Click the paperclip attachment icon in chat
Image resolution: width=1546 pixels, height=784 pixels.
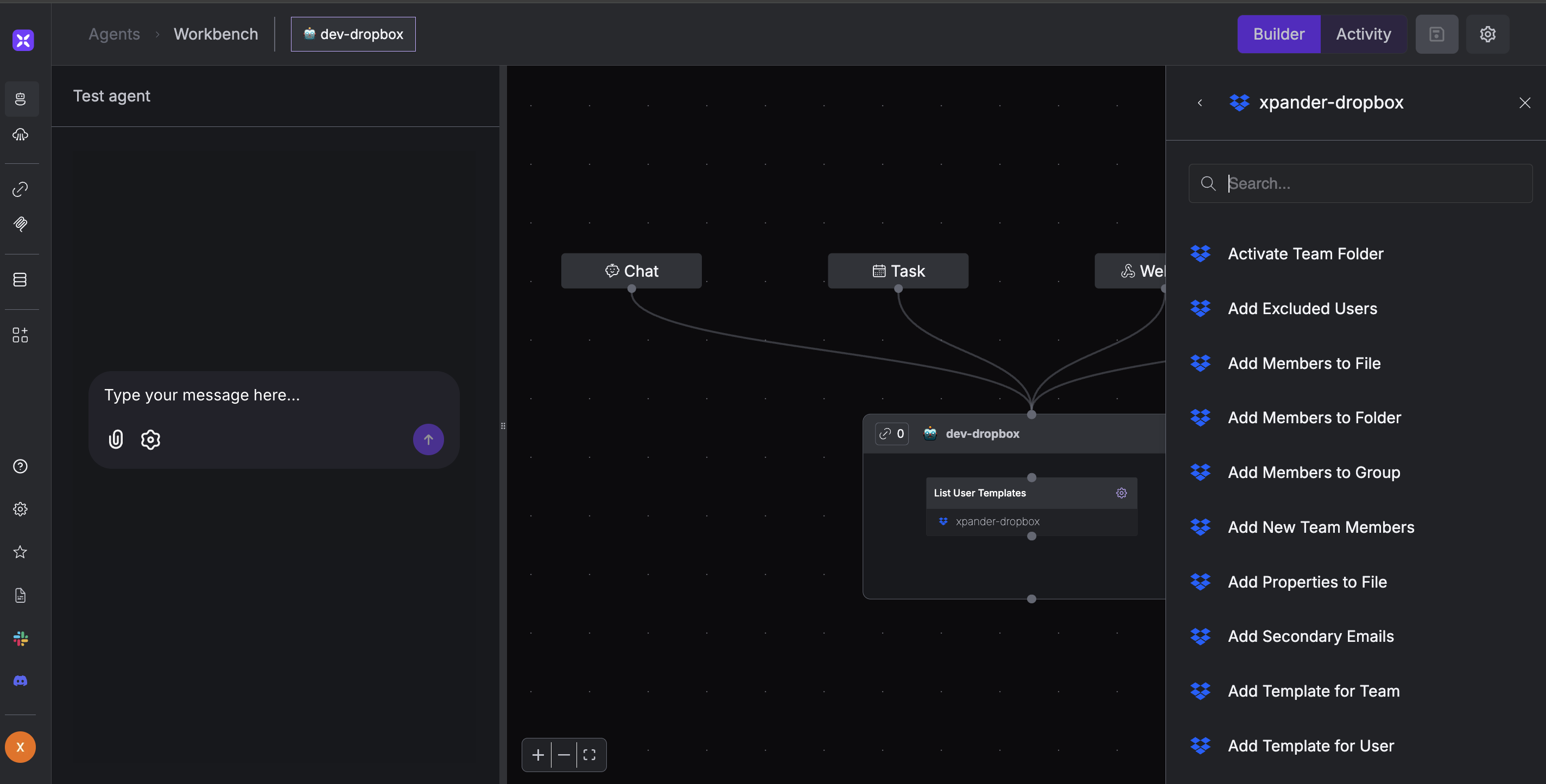(x=116, y=439)
